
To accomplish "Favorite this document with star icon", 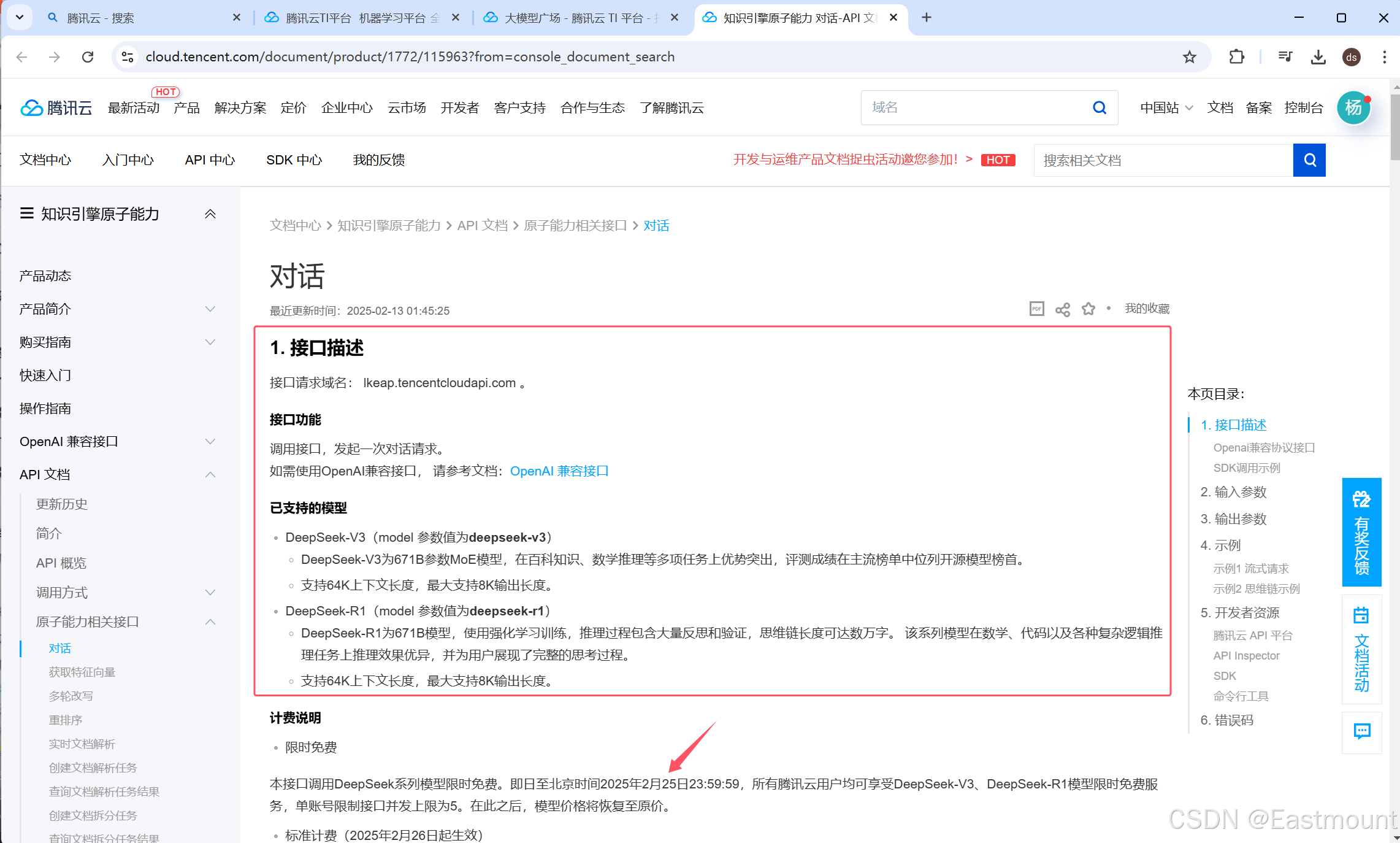I will tap(1088, 309).
